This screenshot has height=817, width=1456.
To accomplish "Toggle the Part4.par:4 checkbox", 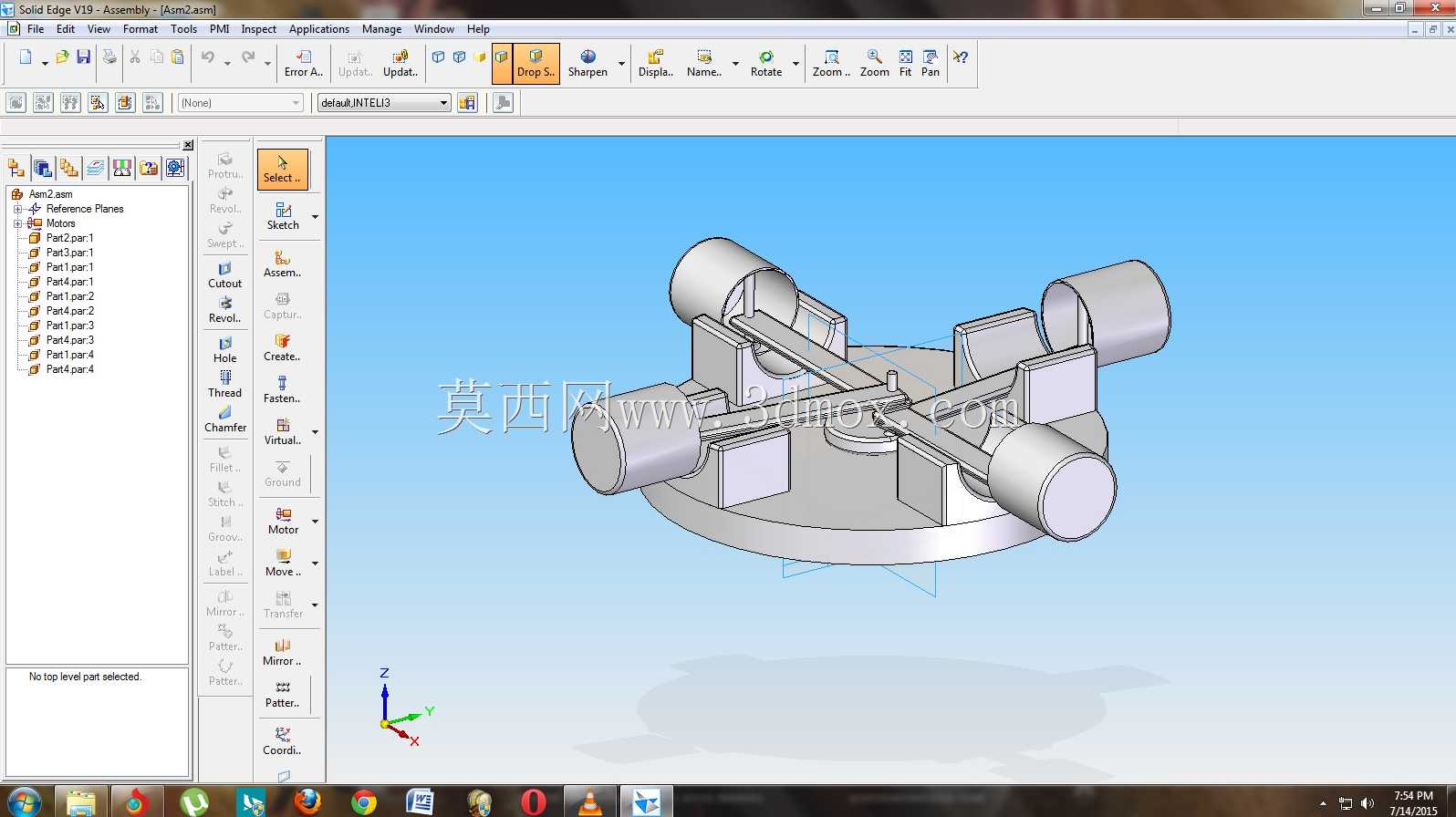I will click(35, 369).
